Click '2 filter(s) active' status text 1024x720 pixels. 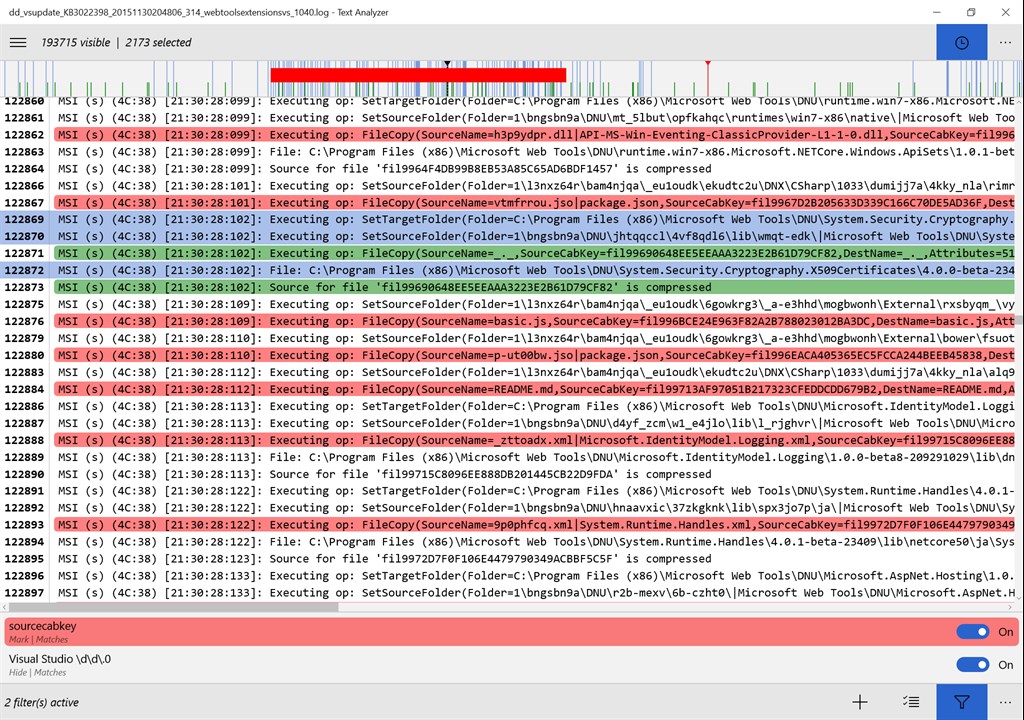click(x=41, y=702)
